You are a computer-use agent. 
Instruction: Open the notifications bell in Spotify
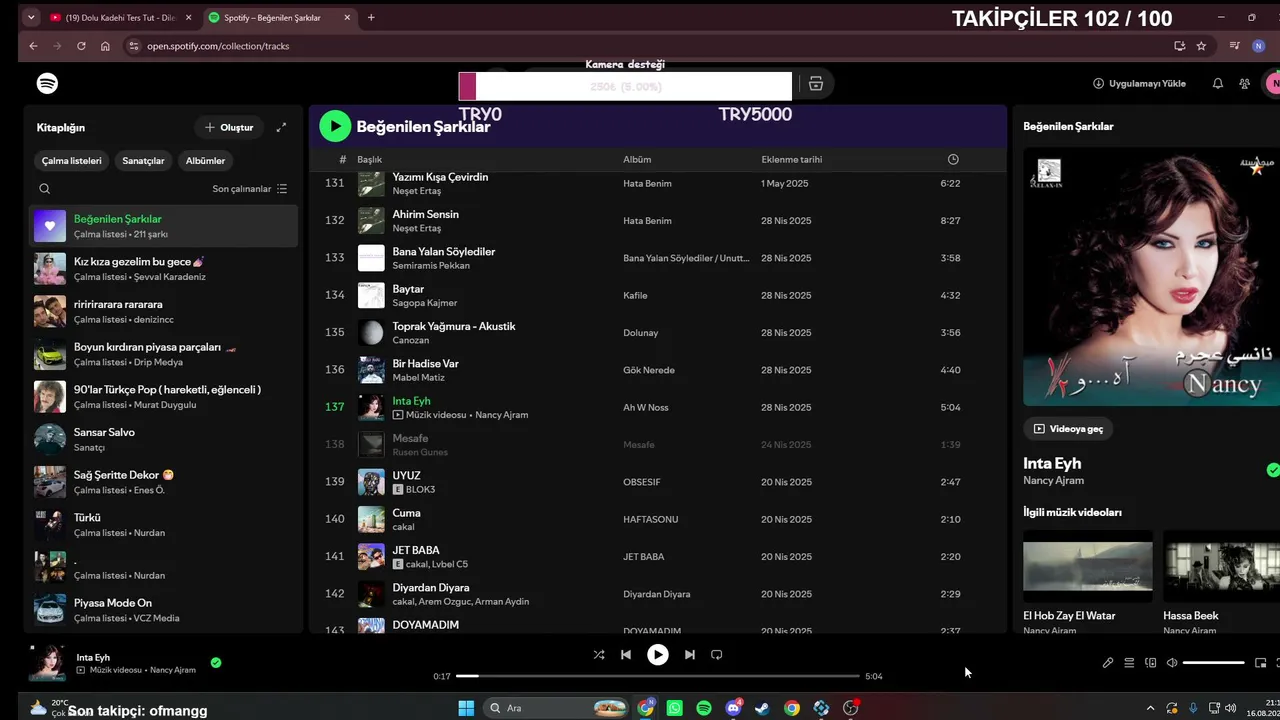1217,84
